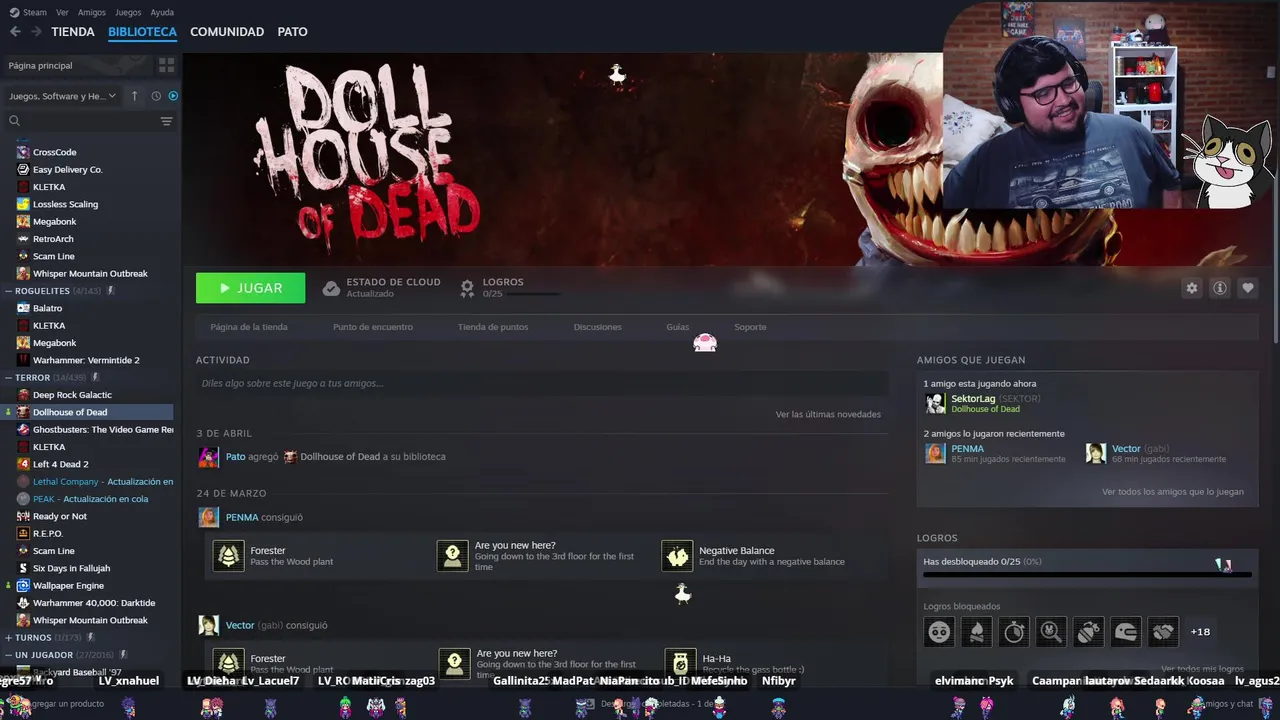Click the cloud status icon

(331, 288)
